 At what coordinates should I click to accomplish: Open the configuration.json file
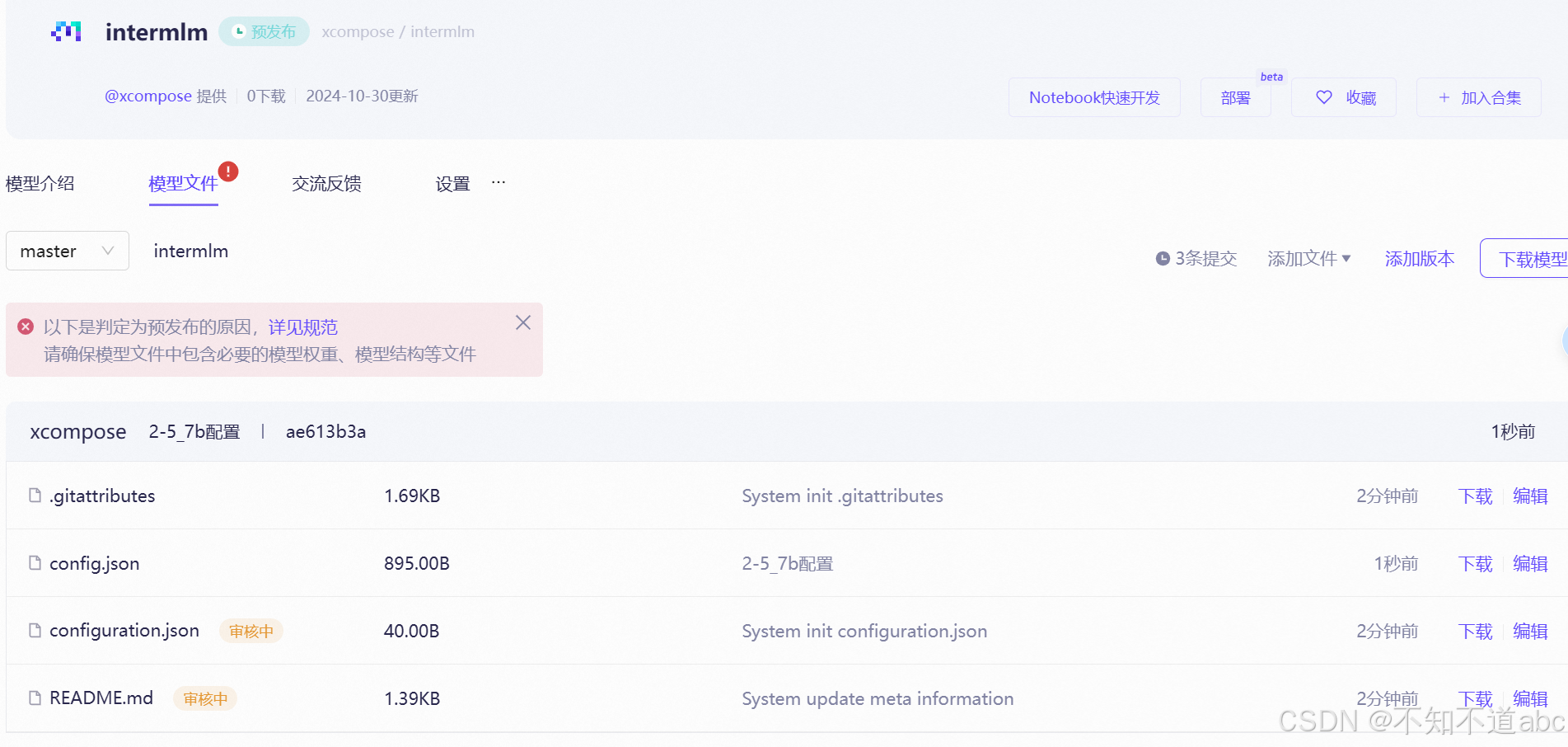tap(124, 631)
